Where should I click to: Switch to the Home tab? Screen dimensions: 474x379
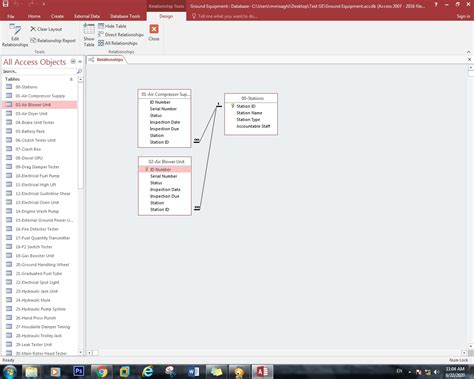coord(34,16)
